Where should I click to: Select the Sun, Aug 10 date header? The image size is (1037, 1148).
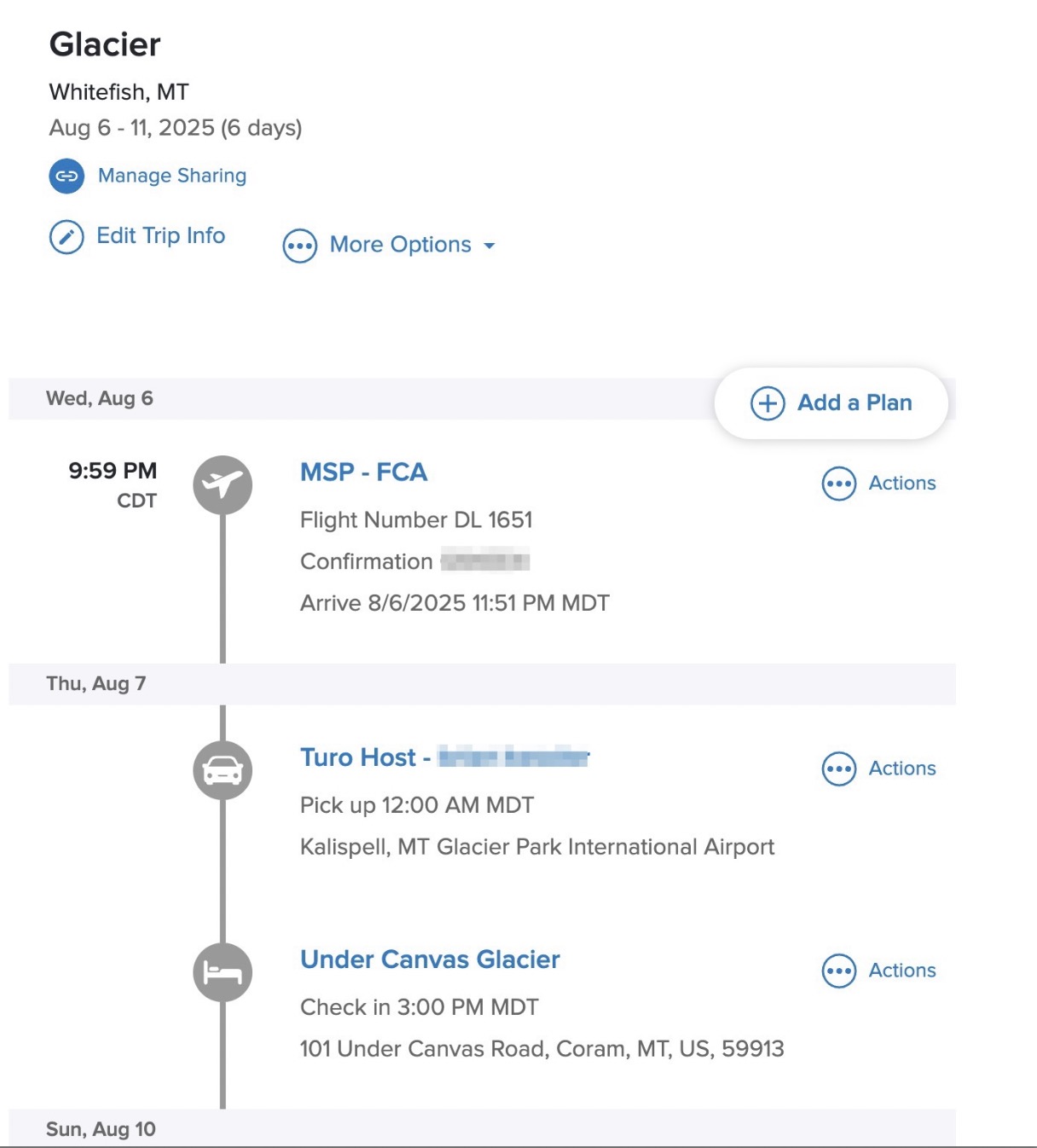click(x=101, y=1129)
